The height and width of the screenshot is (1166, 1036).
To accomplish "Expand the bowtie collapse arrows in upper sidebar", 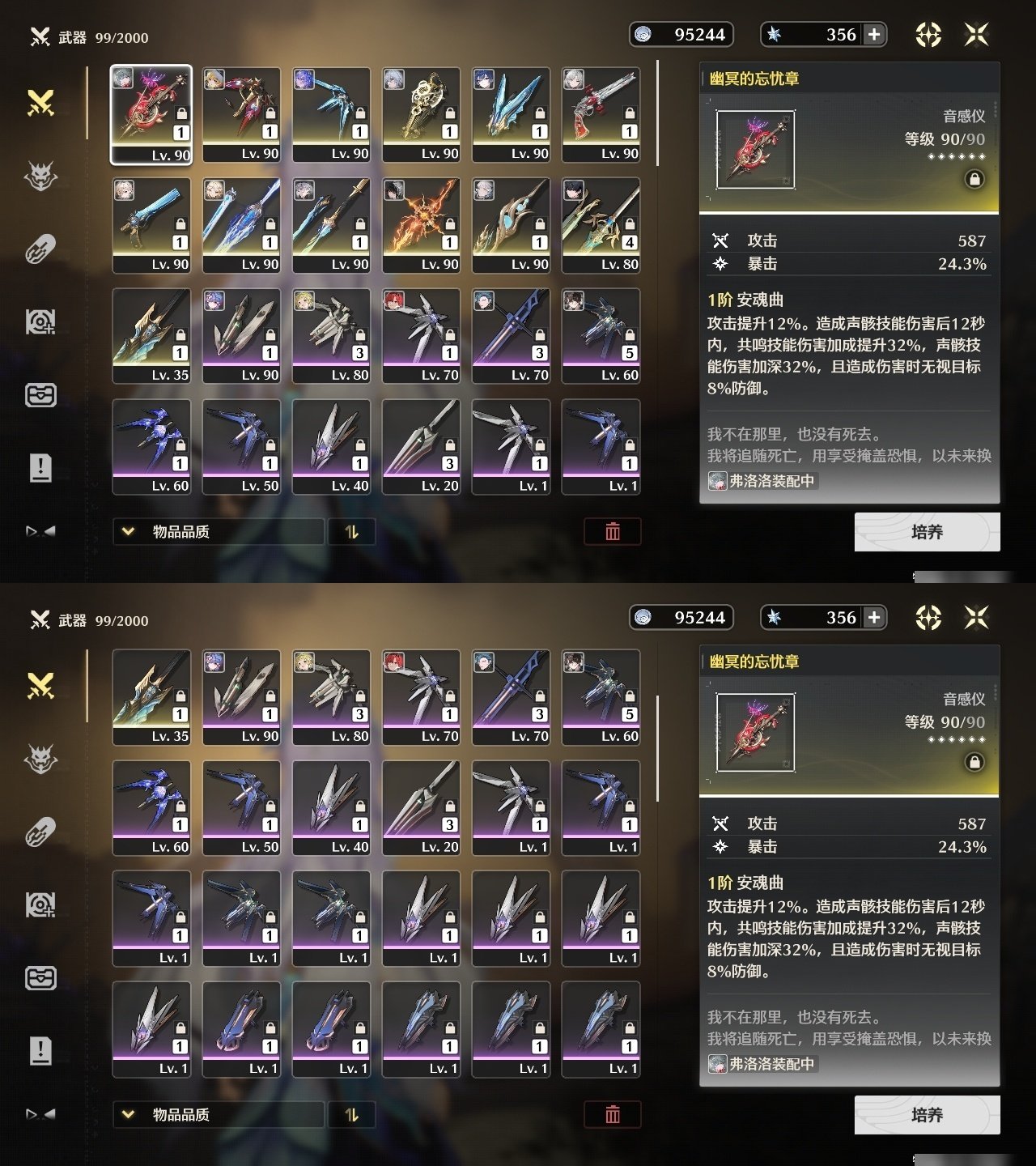I will tap(40, 531).
